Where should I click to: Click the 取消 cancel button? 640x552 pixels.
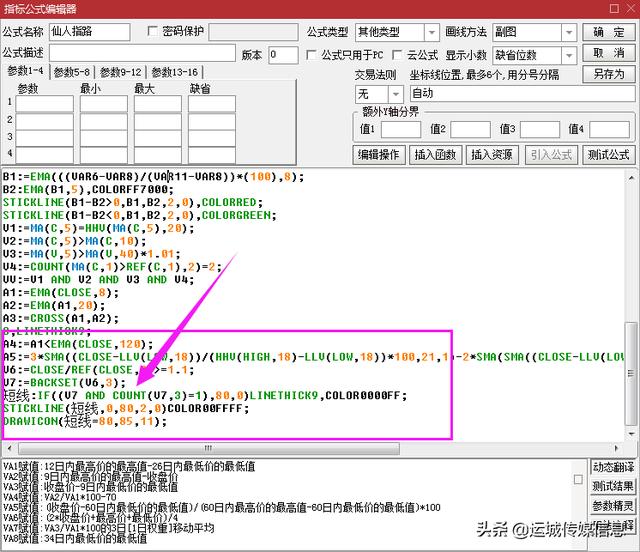[608, 53]
